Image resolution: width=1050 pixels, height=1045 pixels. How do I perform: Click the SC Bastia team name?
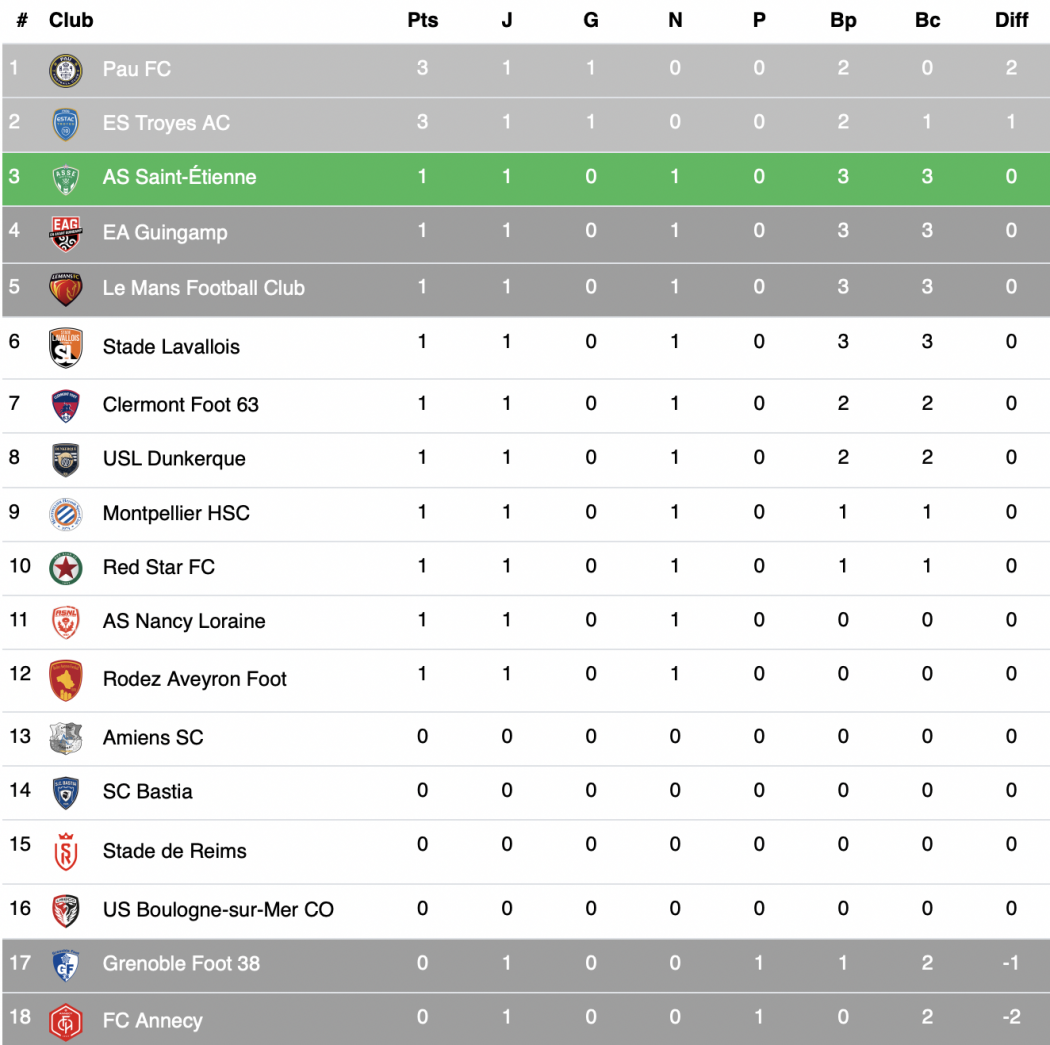pyautogui.click(x=147, y=791)
